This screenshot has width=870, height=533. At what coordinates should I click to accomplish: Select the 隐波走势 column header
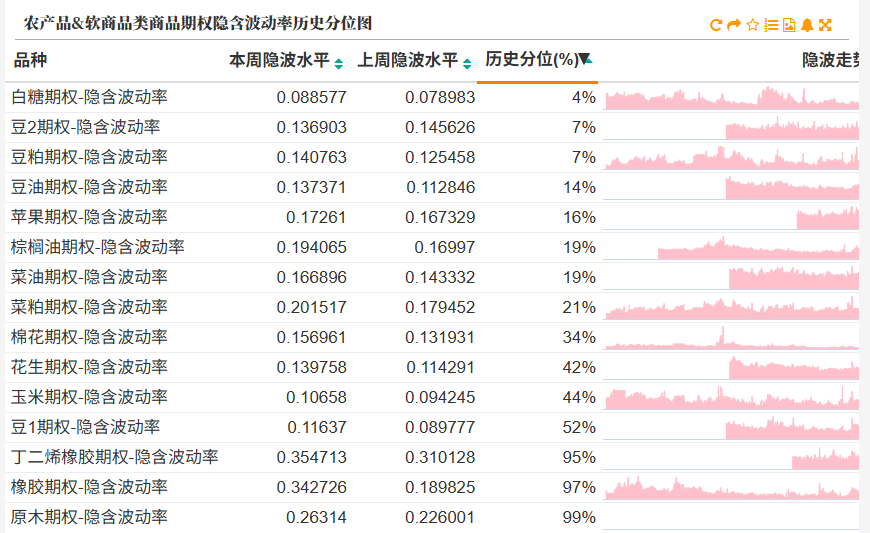click(x=831, y=60)
